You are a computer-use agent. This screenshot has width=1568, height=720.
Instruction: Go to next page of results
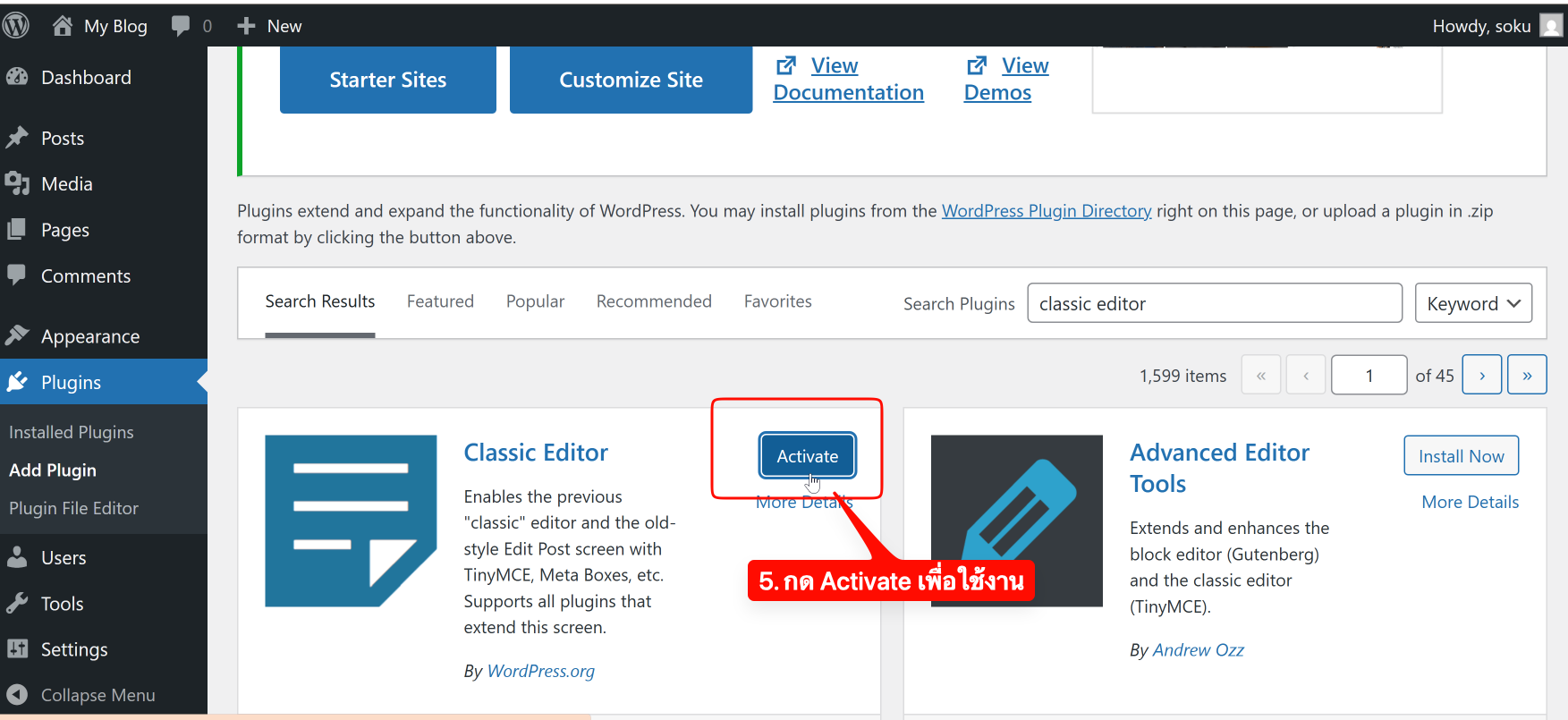pyautogui.click(x=1481, y=376)
